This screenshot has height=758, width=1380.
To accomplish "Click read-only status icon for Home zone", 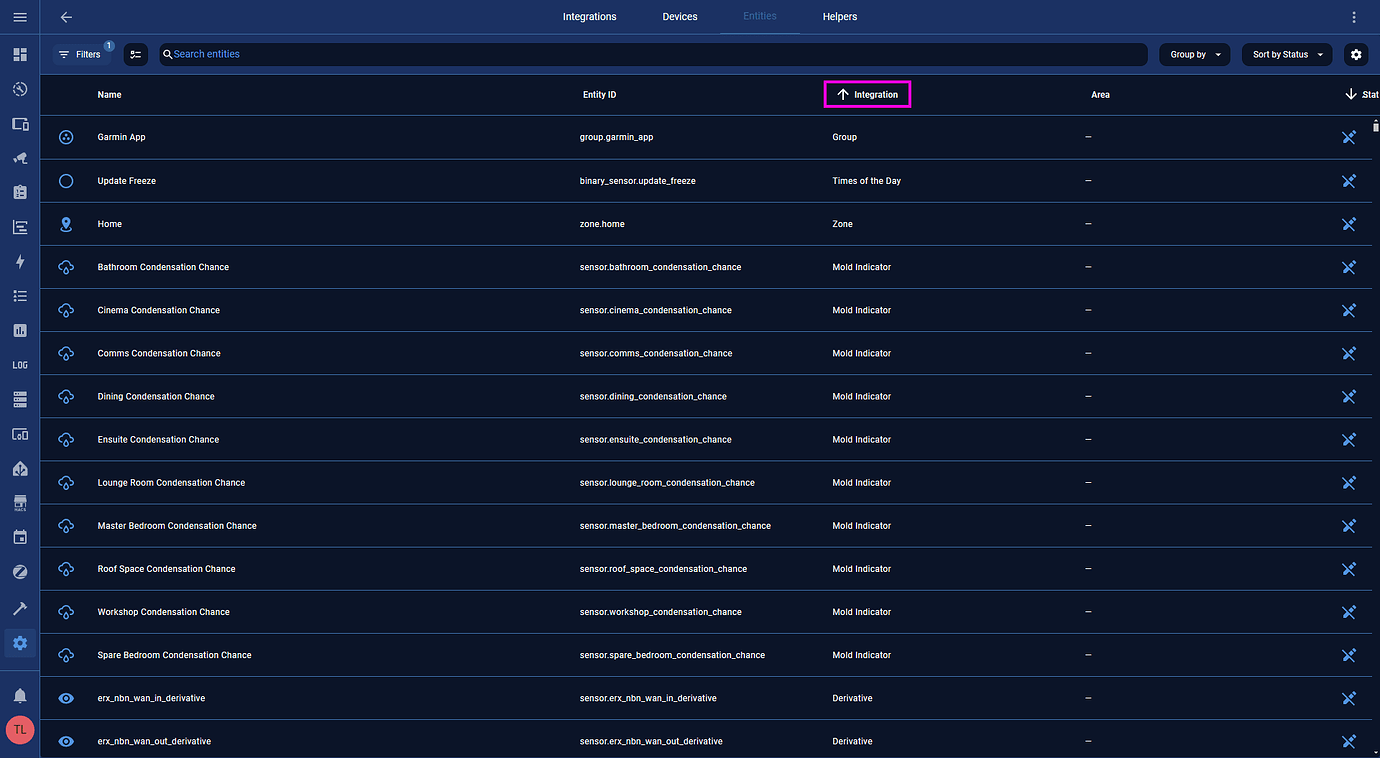I will point(1349,224).
